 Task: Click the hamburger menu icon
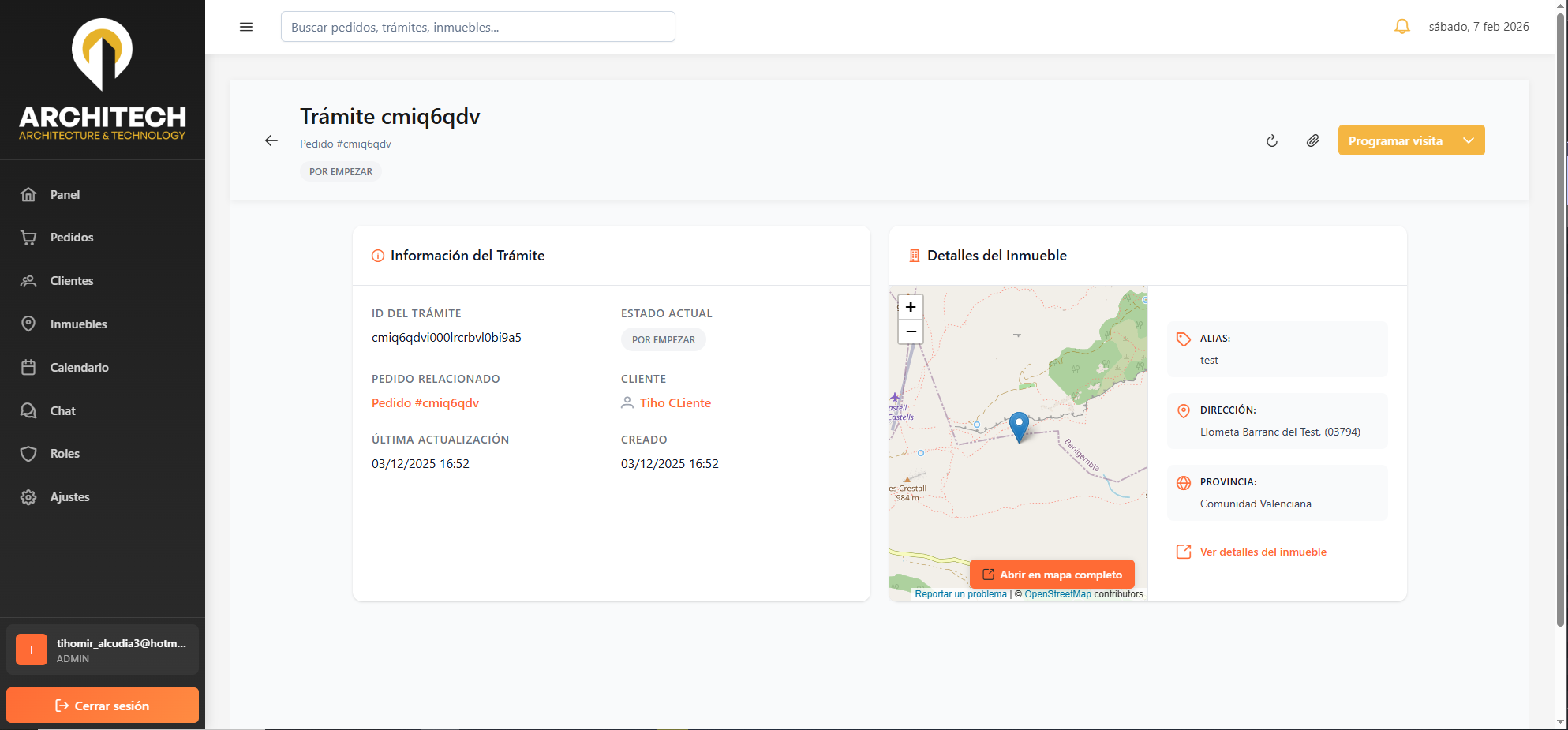(246, 27)
